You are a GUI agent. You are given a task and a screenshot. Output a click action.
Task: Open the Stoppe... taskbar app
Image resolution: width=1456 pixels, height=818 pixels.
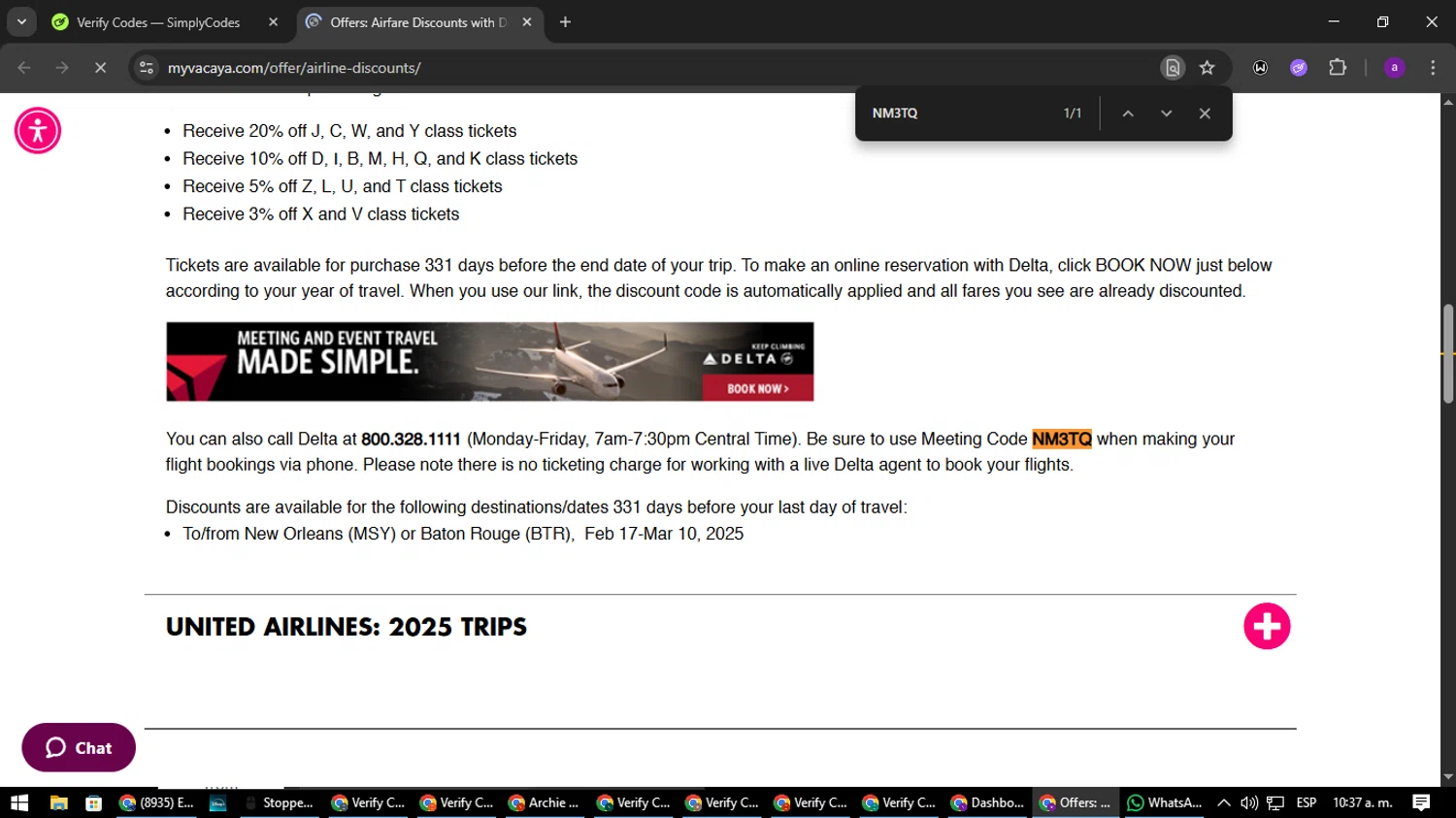click(x=280, y=802)
